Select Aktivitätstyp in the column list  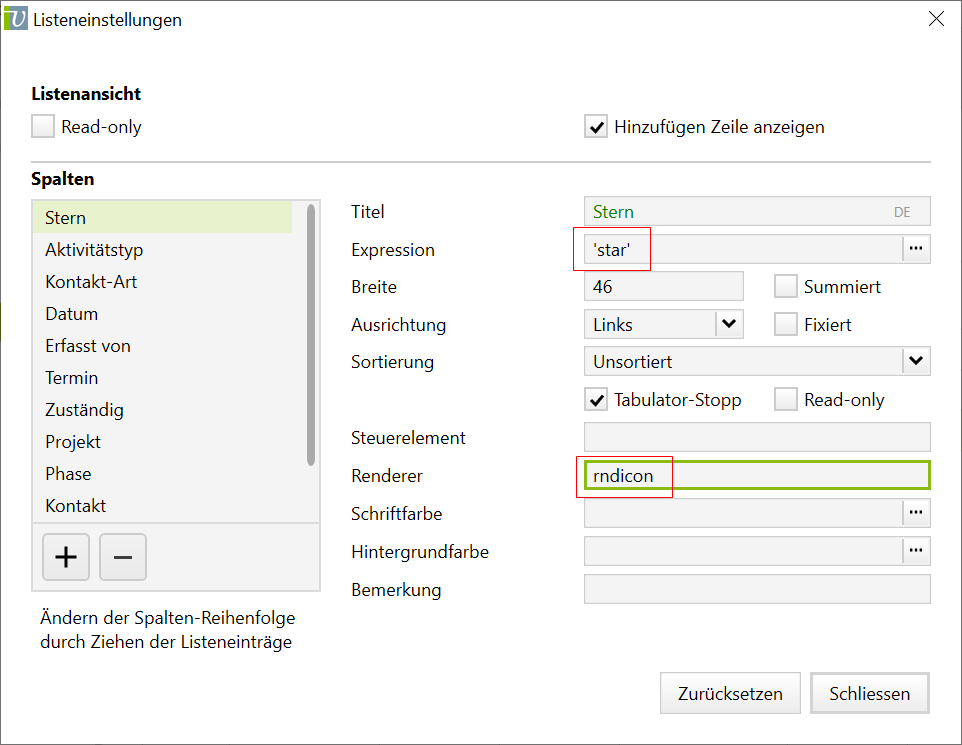pyautogui.click(x=101, y=250)
